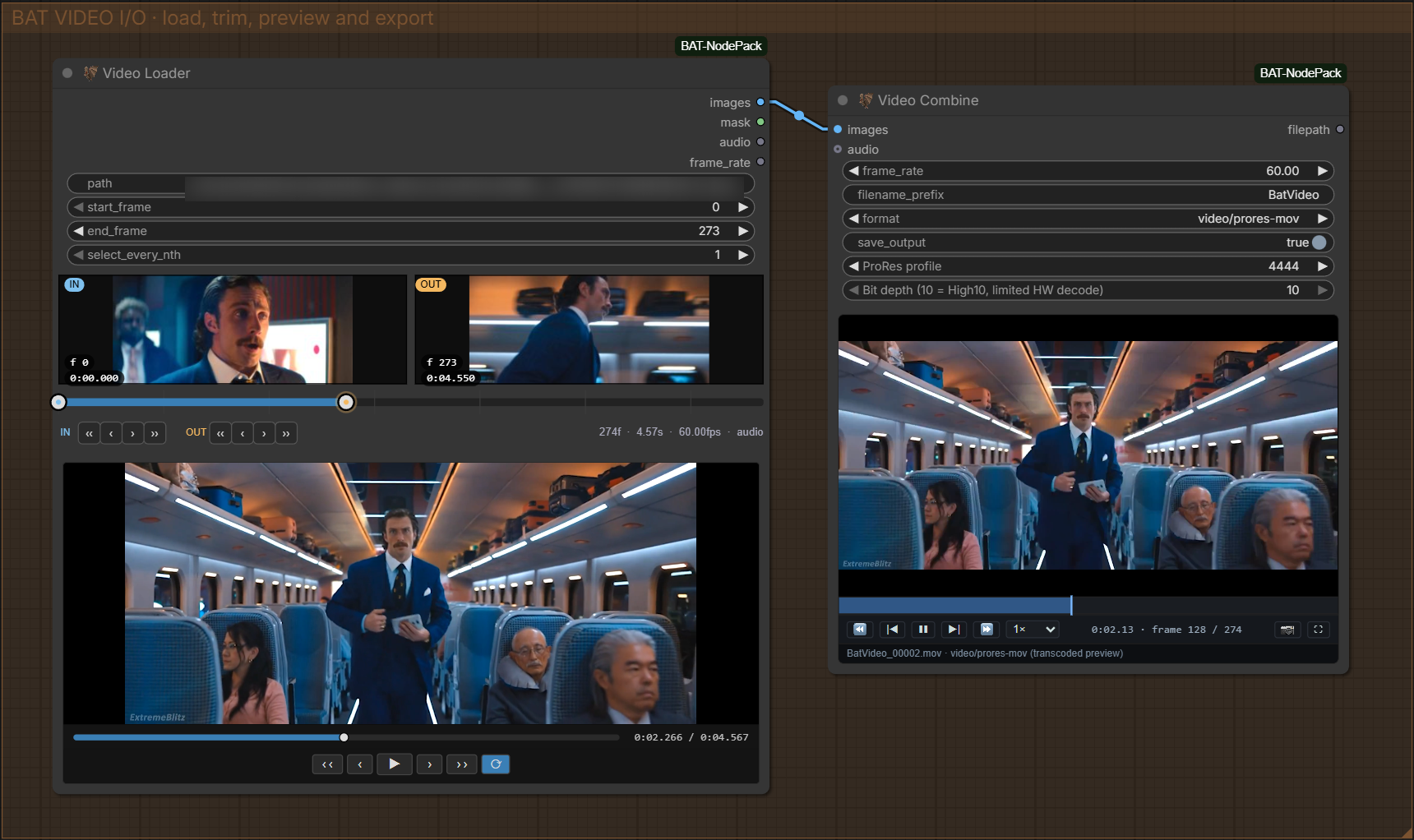Increase frame_rate with right arrow
Screen dimensions: 1414x840
click(1323, 171)
